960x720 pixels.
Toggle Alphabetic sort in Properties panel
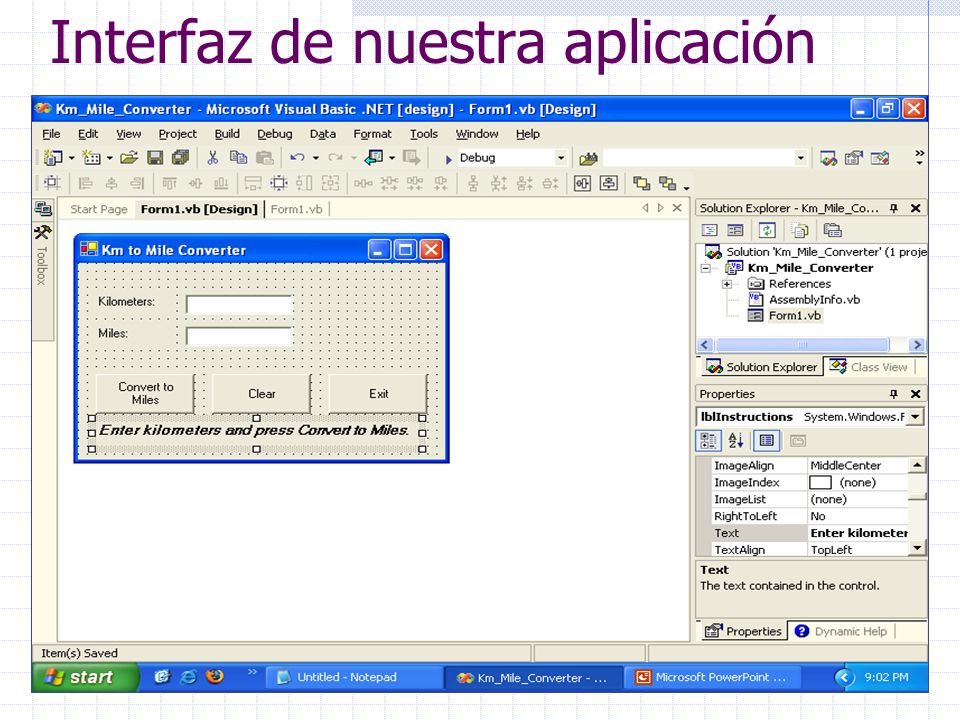click(735, 440)
